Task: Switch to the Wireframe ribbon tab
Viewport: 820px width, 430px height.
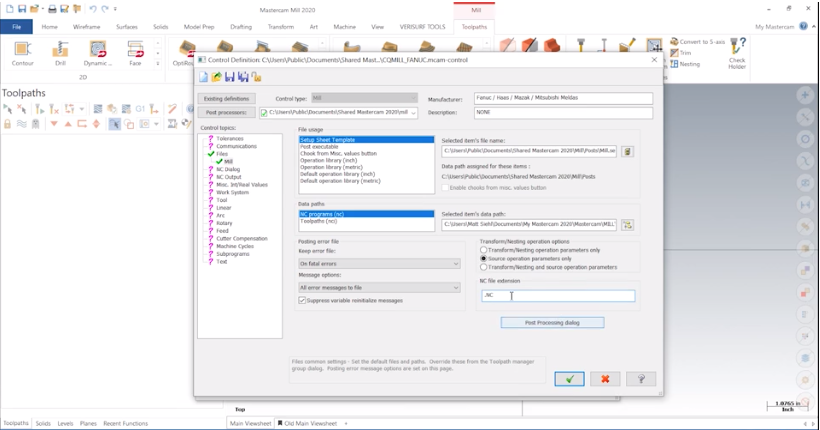Action: (86, 27)
